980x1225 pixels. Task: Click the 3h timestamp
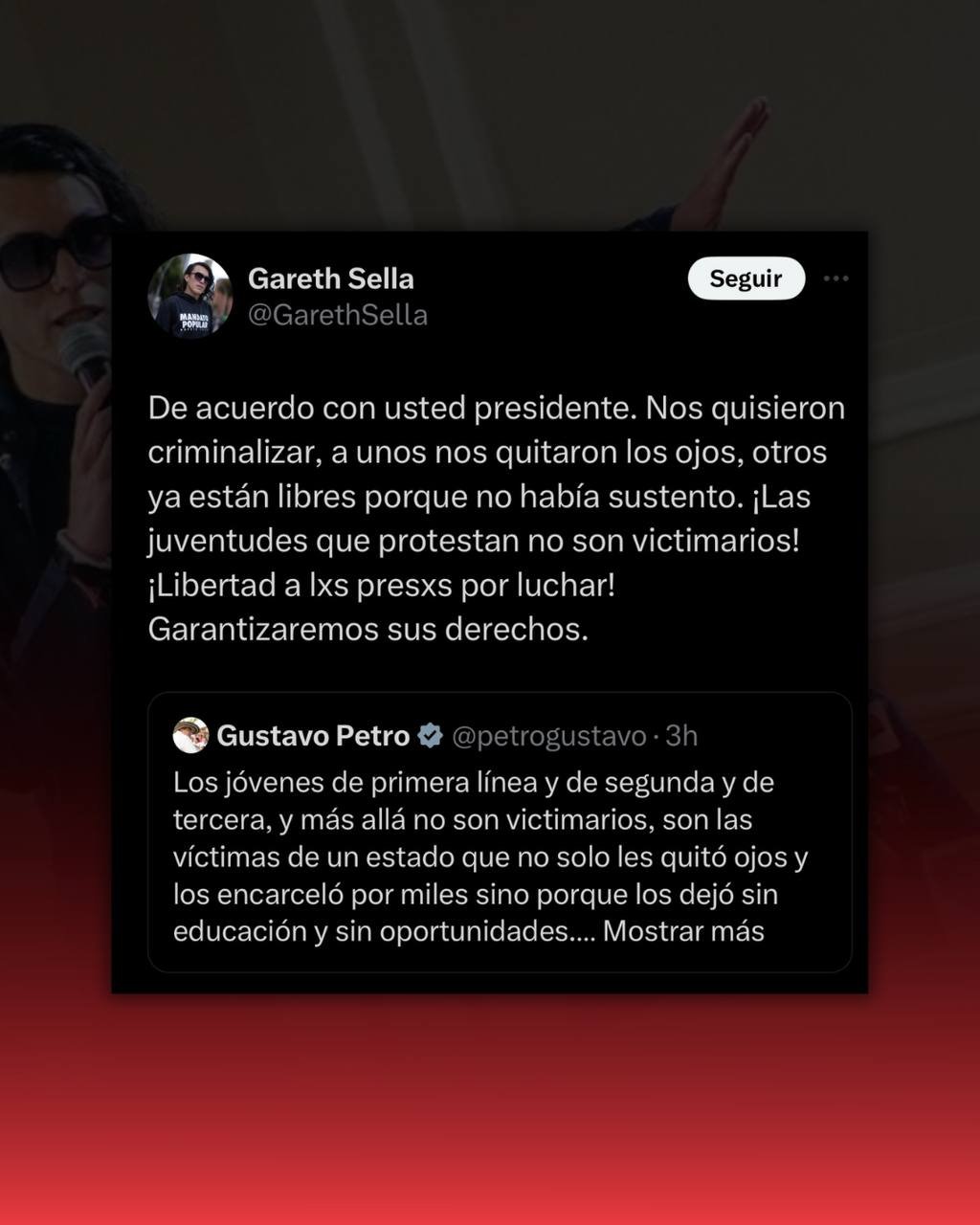(x=681, y=735)
